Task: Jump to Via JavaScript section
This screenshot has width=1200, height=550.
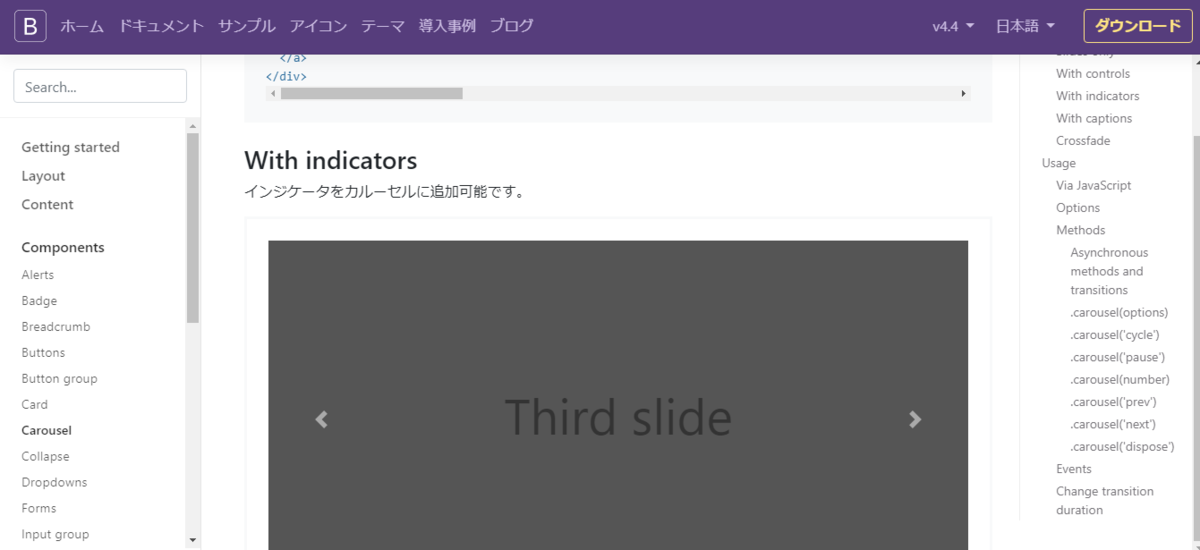Action: [1093, 186]
